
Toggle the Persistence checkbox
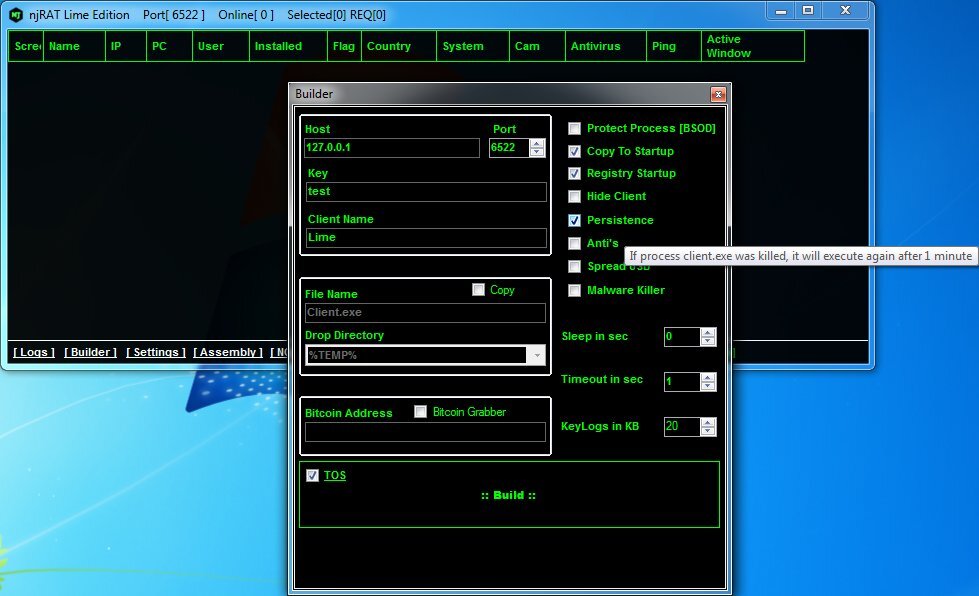(574, 220)
